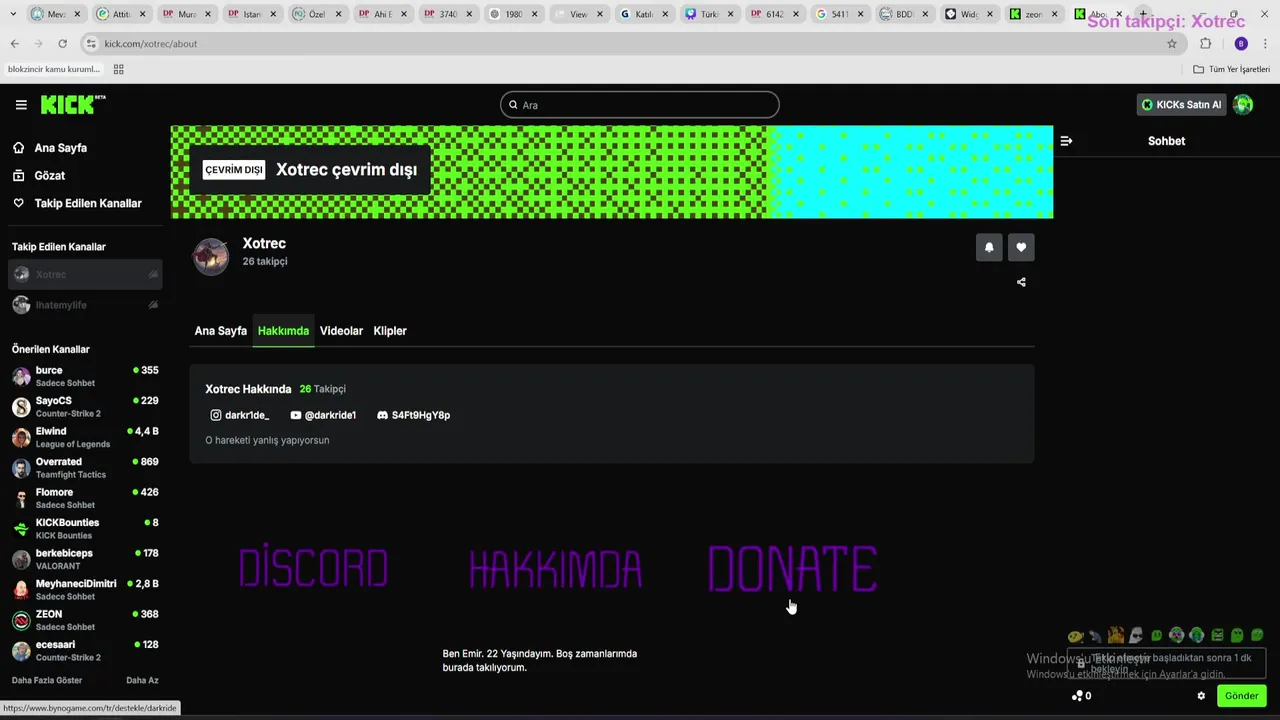Screen dimensions: 1280x720
Task: Click the chat message input box
Action: pos(1166,663)
